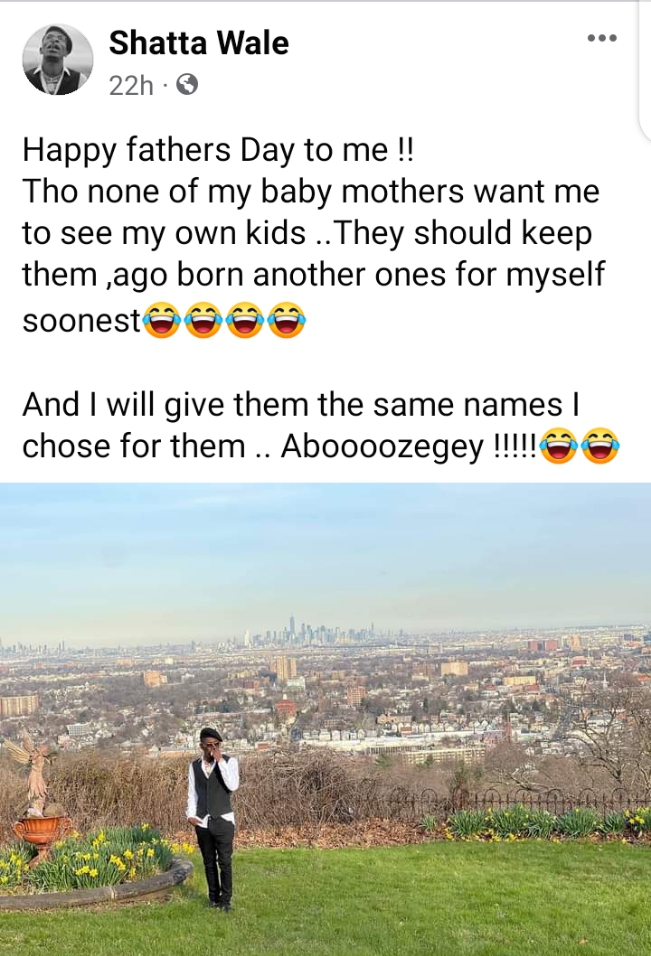651x956 pixels.
Task: Open the three-dot post options menu
Action: 602,38
